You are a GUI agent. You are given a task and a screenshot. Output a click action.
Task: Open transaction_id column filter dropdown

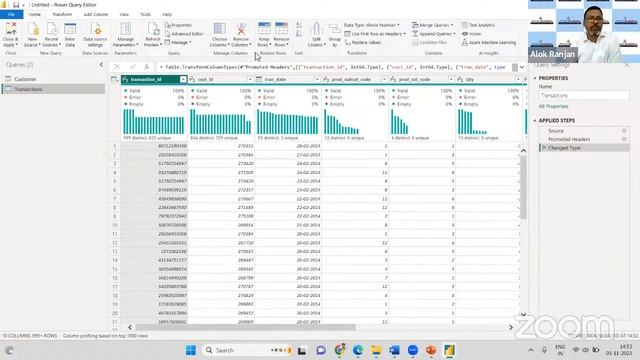(x=183, y=79)
